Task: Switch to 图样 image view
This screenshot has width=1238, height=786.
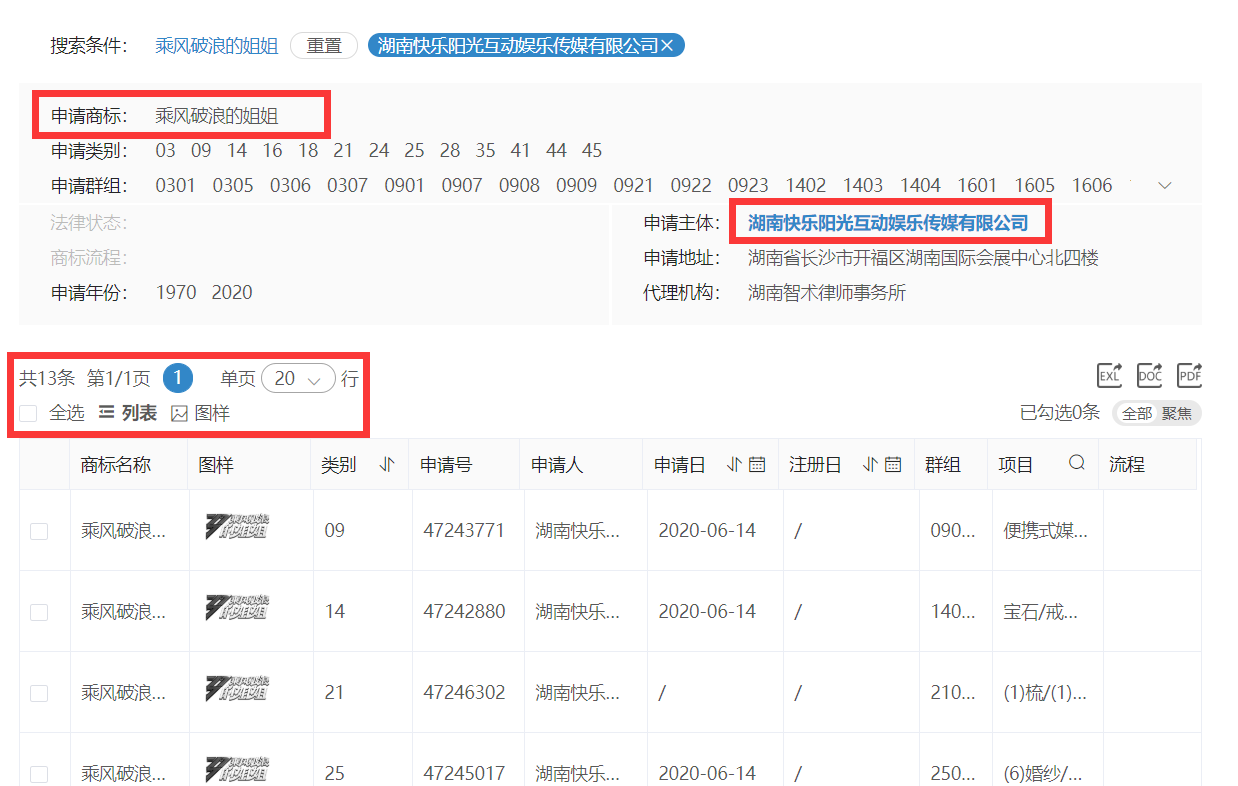Action: click(x=201, y=413)
